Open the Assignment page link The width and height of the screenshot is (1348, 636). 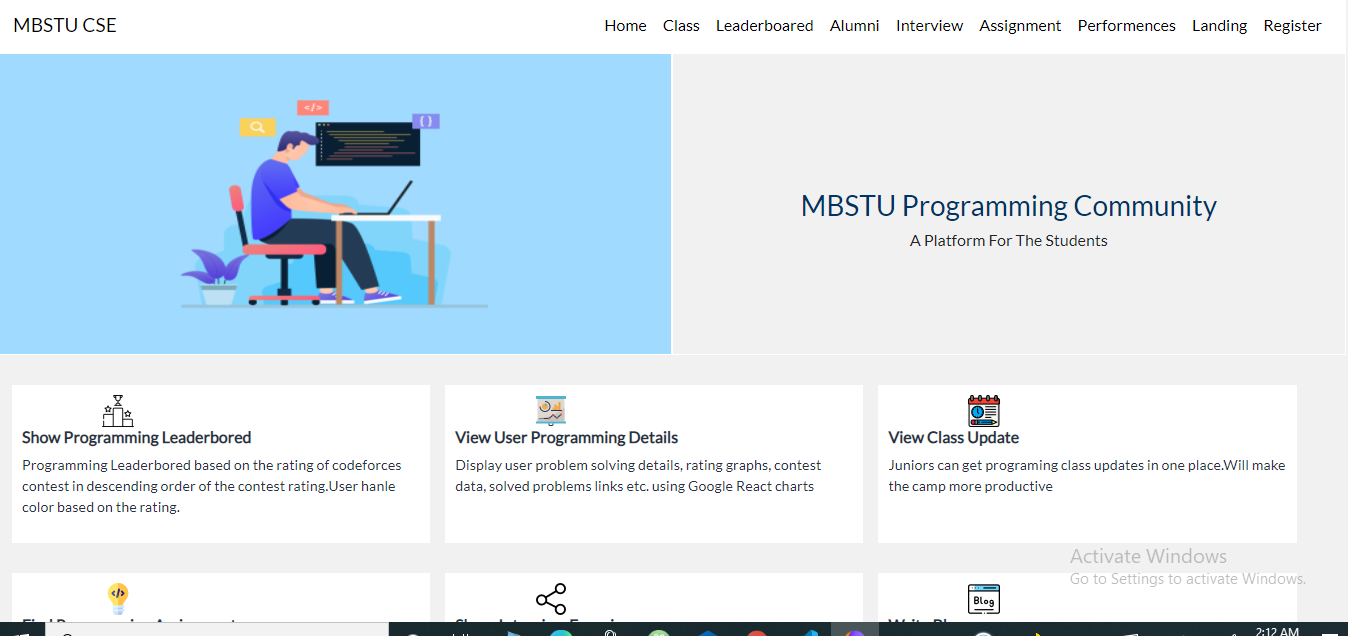tap(1020, 25)
